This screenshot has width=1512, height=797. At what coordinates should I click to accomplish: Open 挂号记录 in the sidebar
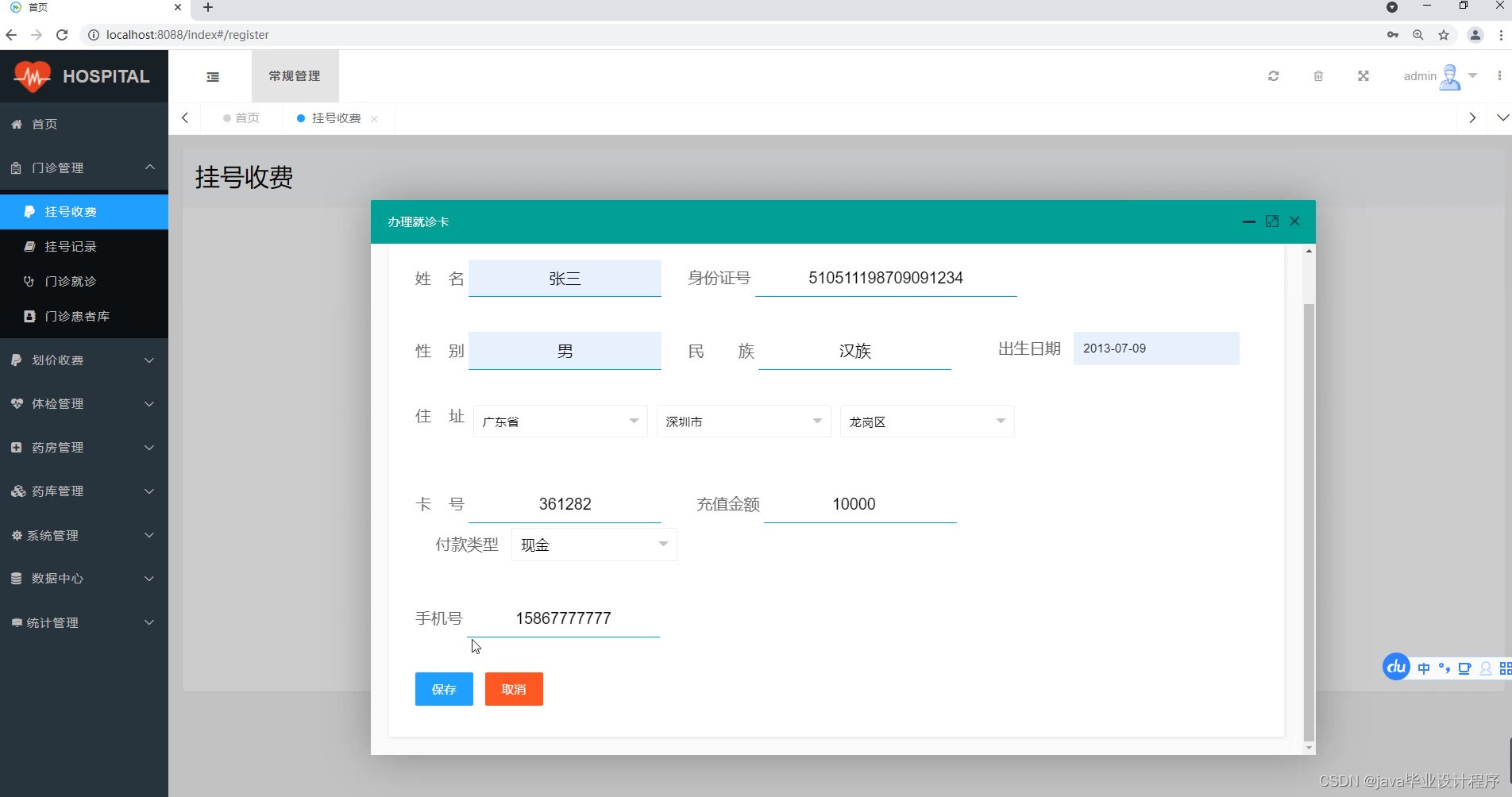click(x=84, y=247)
